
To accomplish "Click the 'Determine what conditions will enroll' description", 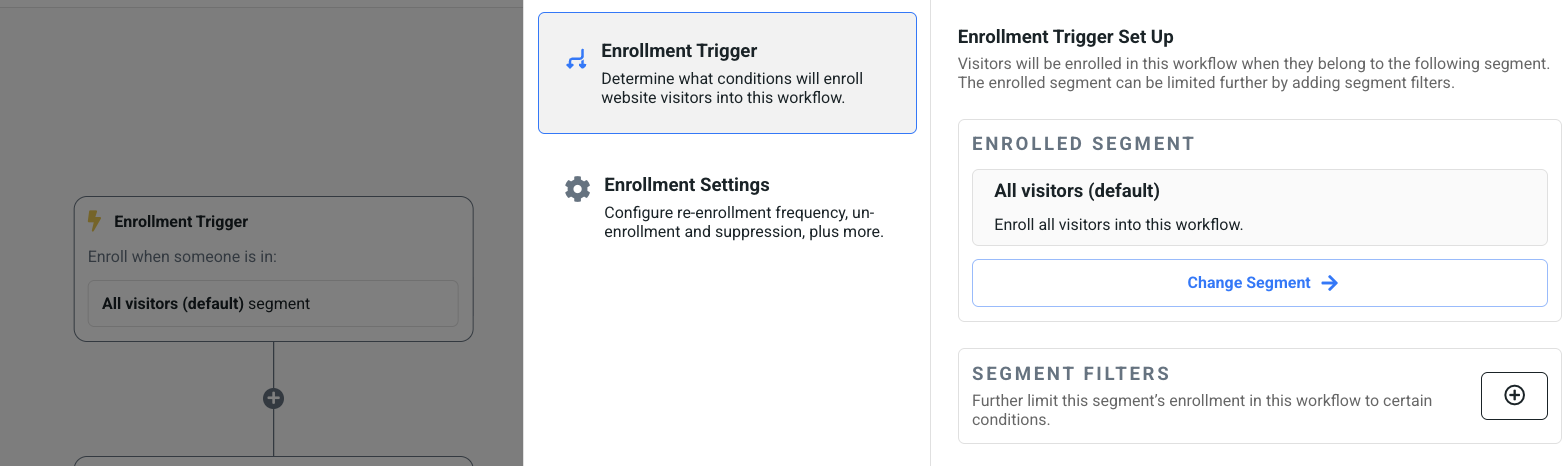I will pos(732,88).
